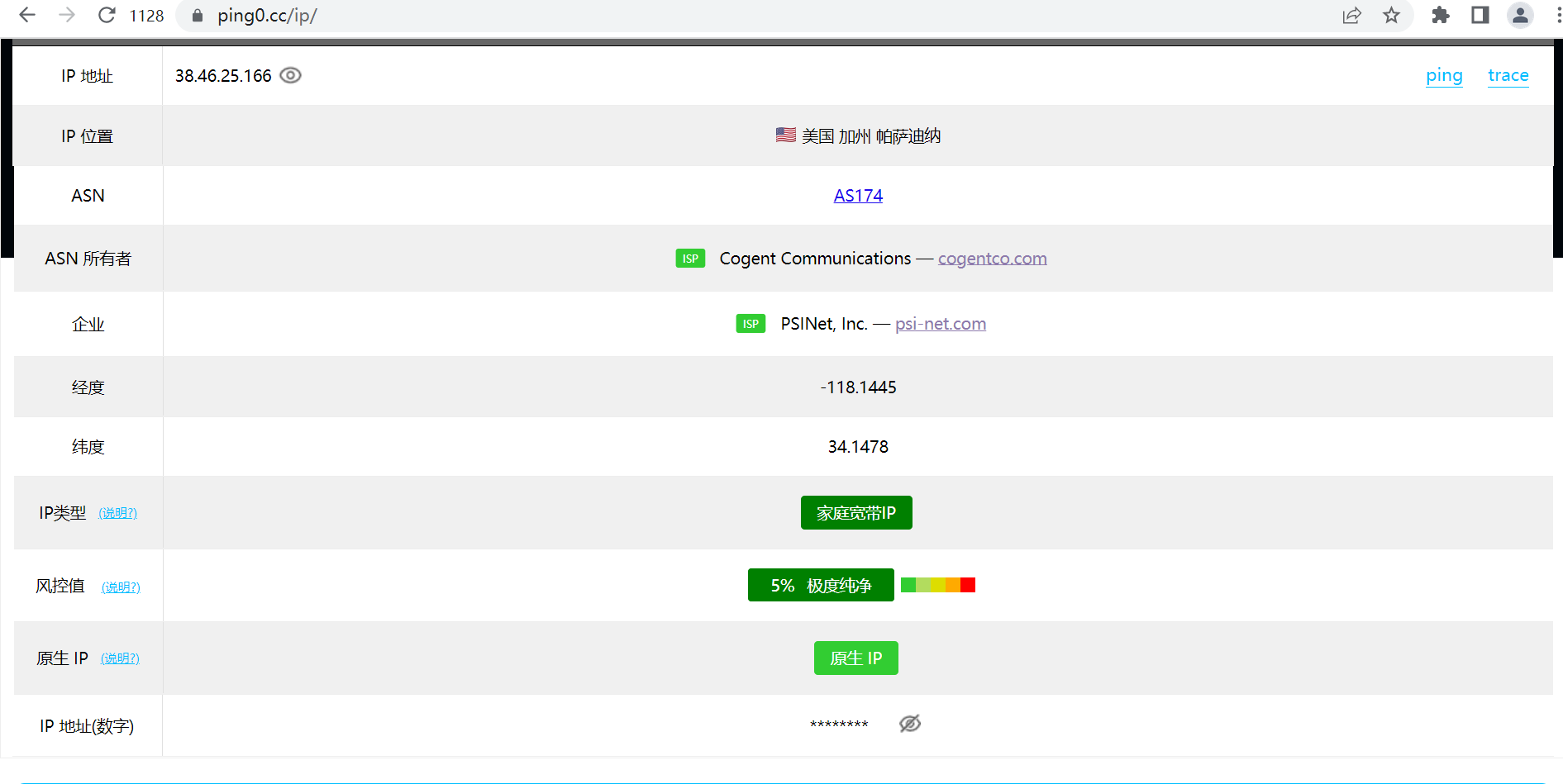Click the address bar URL ping0.cc/ip/
The image size is (1563, 784).
pyautogui.click(x=267, y=16)
